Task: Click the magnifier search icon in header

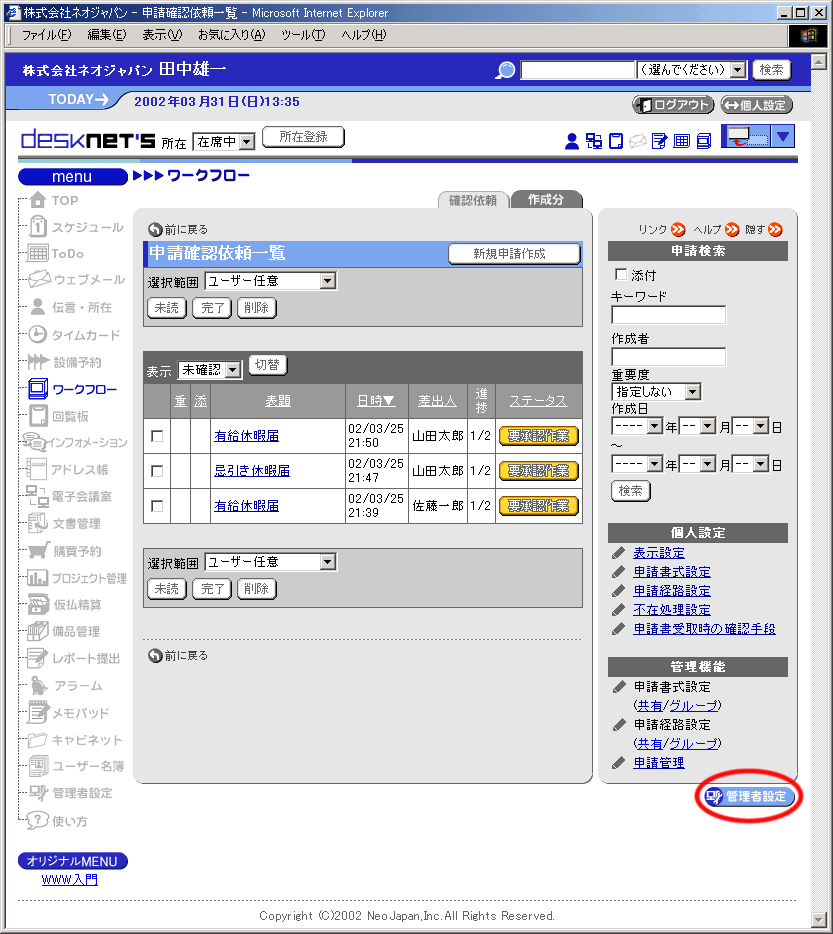Action: pyautogui.click(x=506, y=70)
